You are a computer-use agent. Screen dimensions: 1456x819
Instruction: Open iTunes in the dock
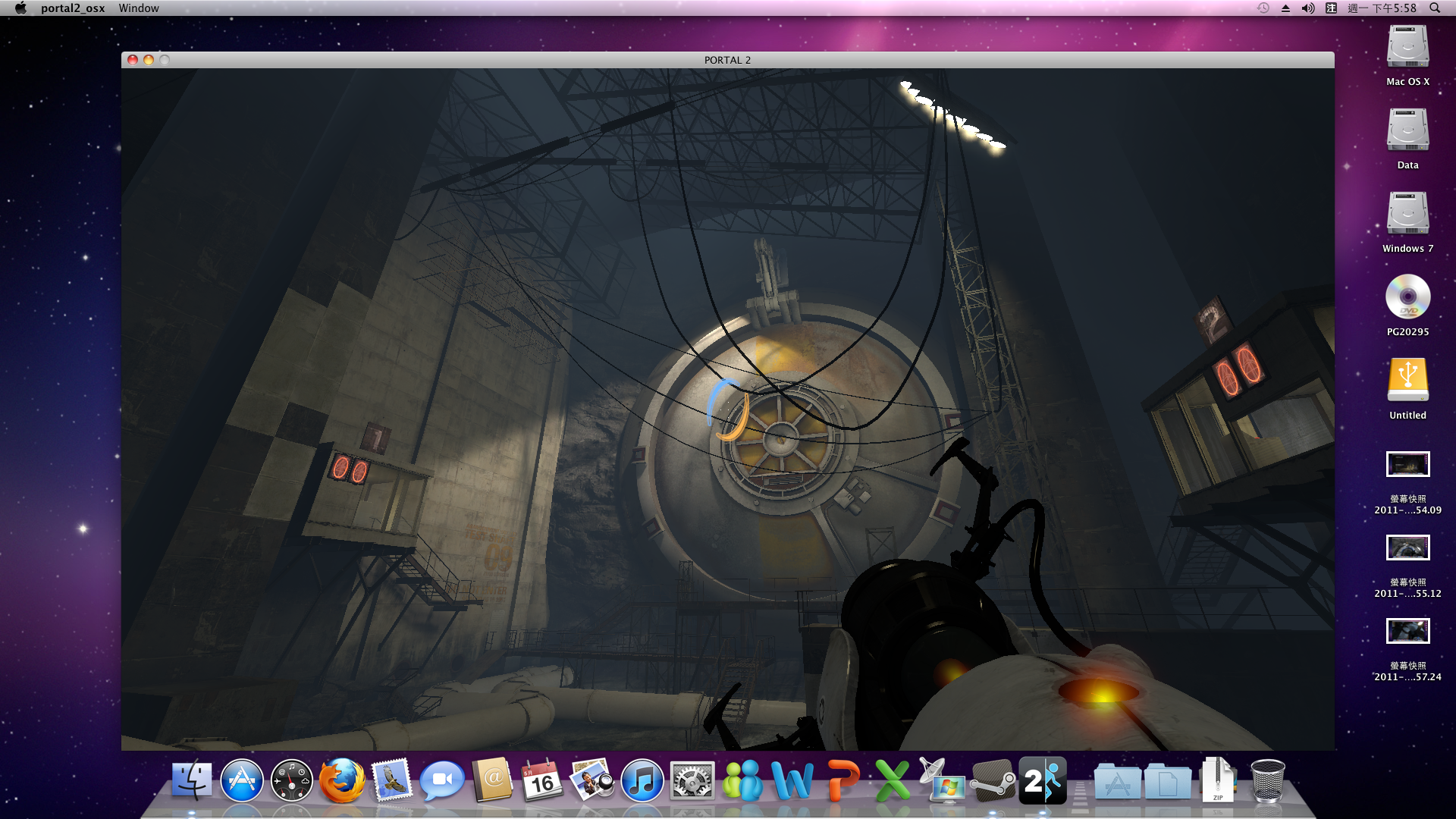click(x=642, y=780)
